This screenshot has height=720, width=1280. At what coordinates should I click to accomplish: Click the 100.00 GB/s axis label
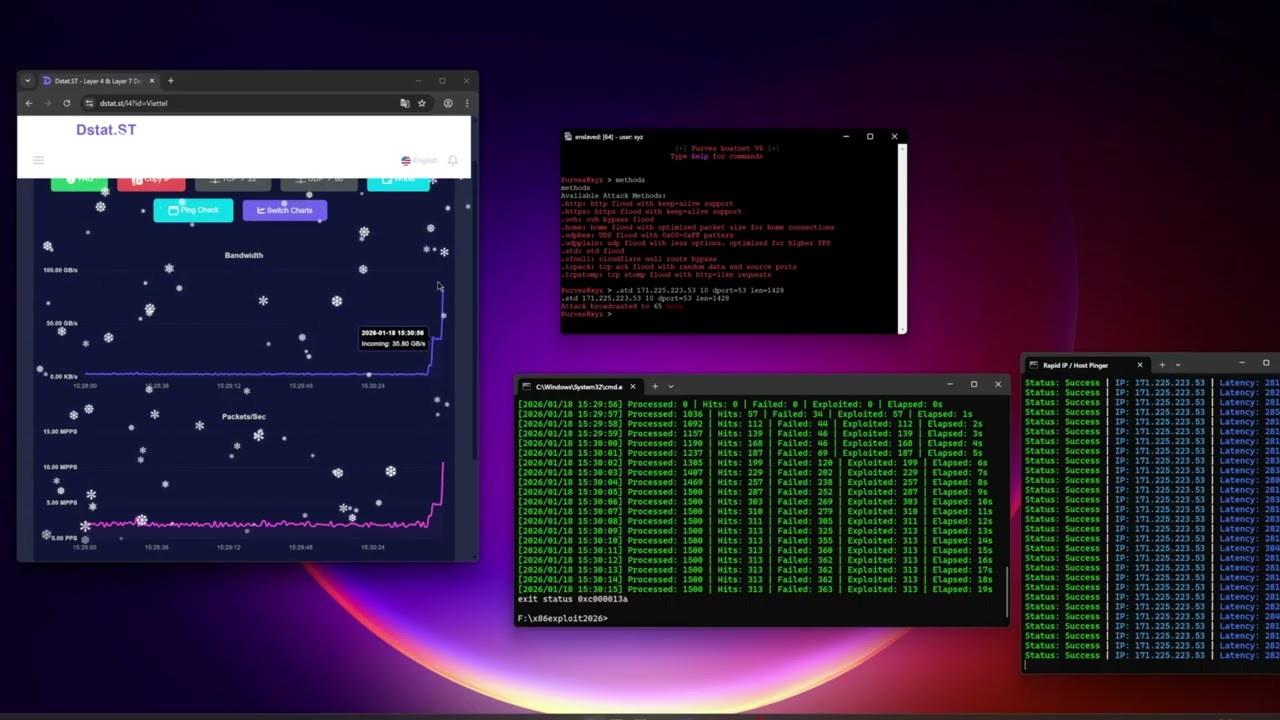(60, 270)
